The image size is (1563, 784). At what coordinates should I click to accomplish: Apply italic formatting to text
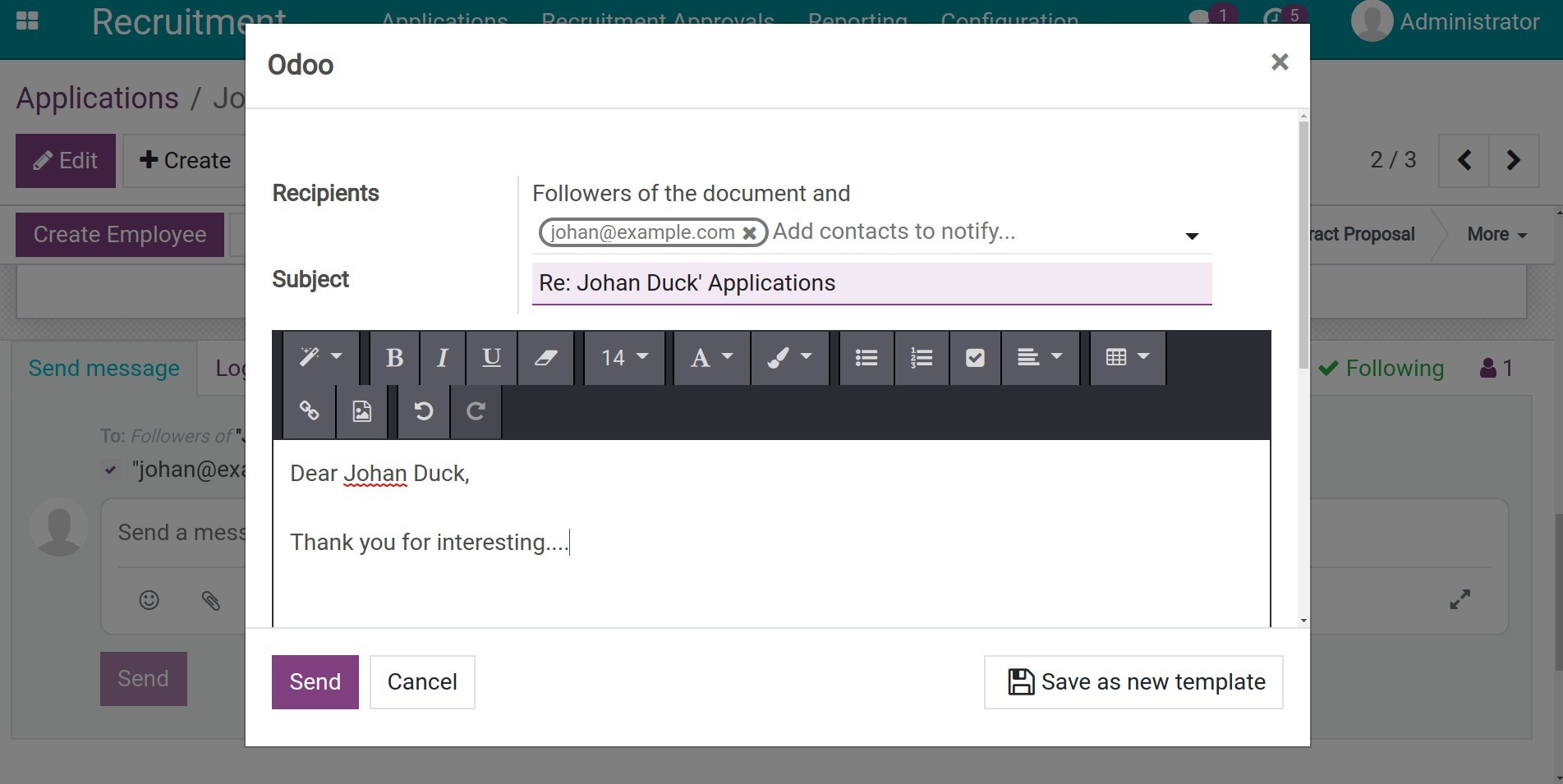click(x=442, y=358)
